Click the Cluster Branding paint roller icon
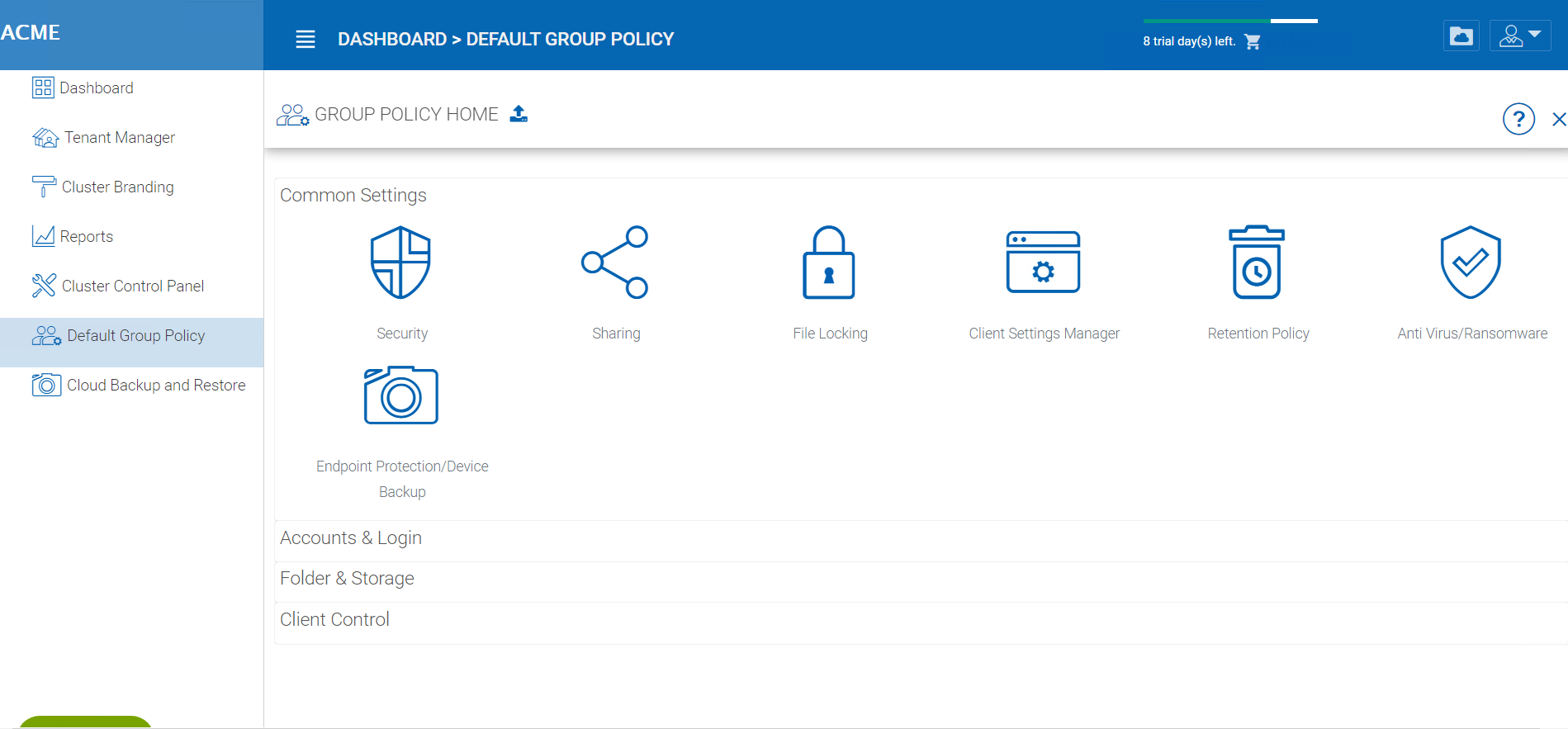The width and height of the screenshot is (1568, 729). pyautogui.click(x=44, y=187)
